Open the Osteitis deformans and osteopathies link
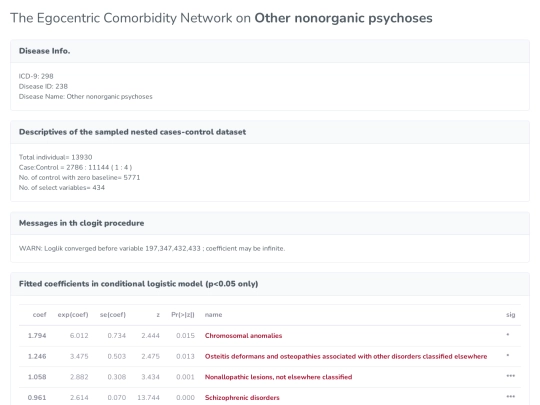This screenshot has width=540, height=405. click(346, 356)
